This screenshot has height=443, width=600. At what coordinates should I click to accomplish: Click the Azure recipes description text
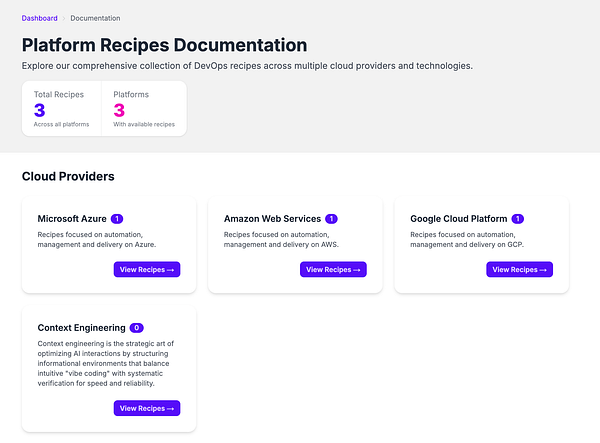pos(97,239)
